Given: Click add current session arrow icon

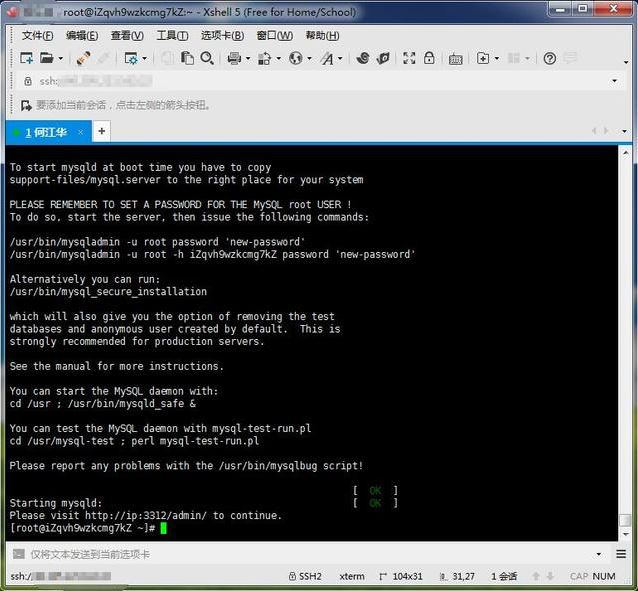Looking at the screenshot, I should [x=26, y=106].
